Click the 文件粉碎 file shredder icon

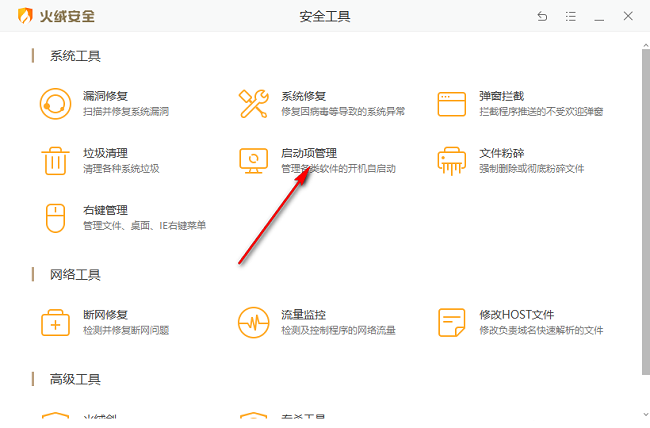coord(453,160)
